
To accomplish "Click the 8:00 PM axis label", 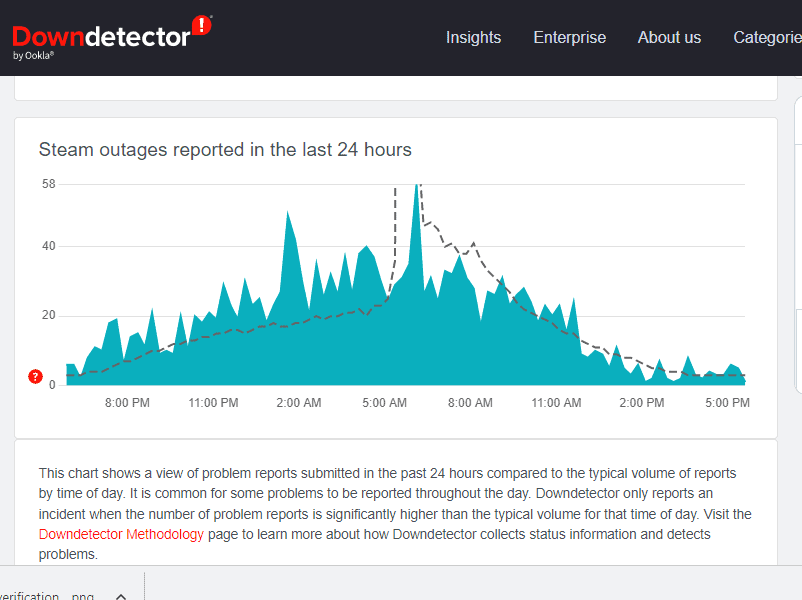I will [x=127, y=403].
